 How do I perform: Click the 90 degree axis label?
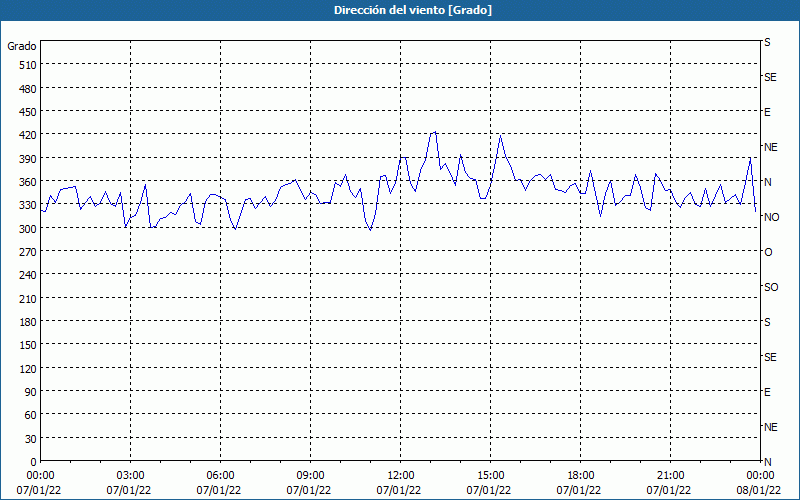(x=31, y=392)
